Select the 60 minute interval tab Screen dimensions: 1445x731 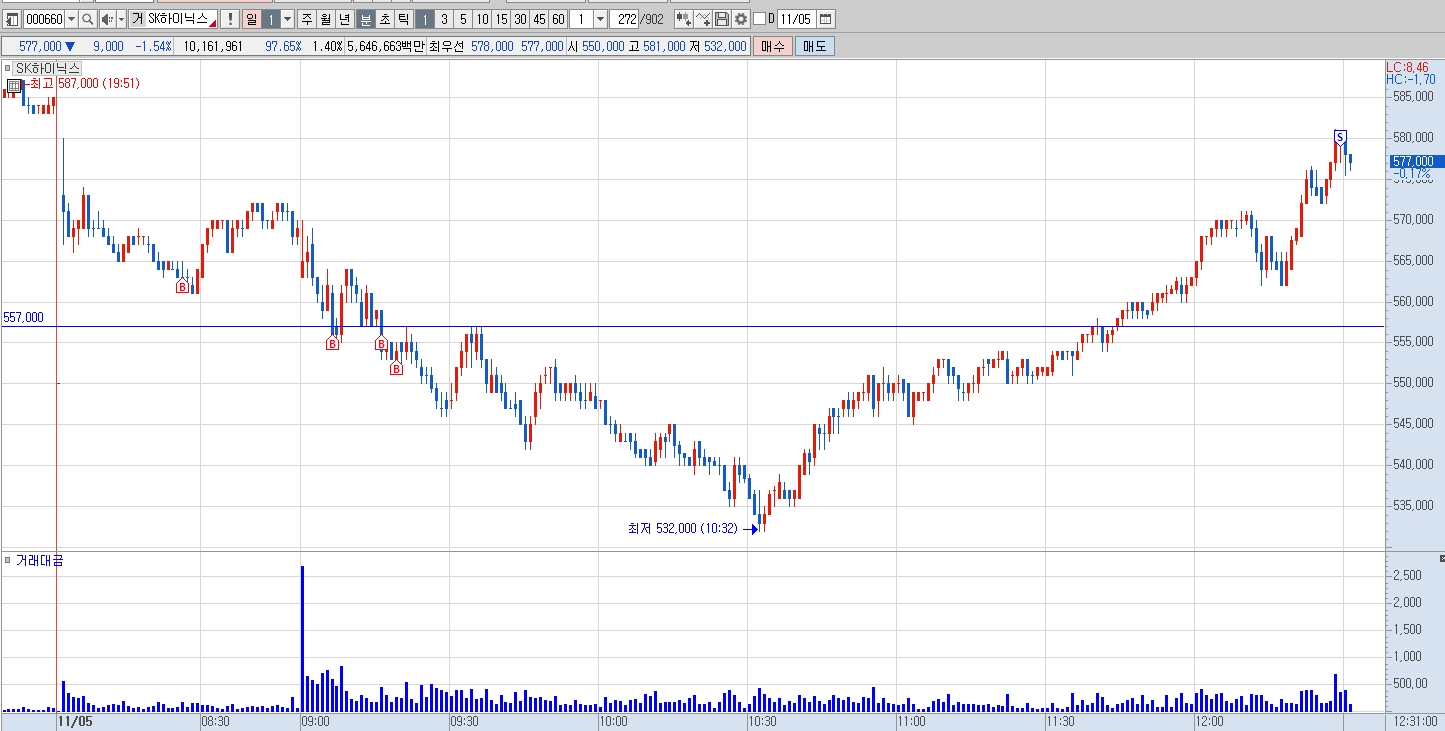click(558, 19)
